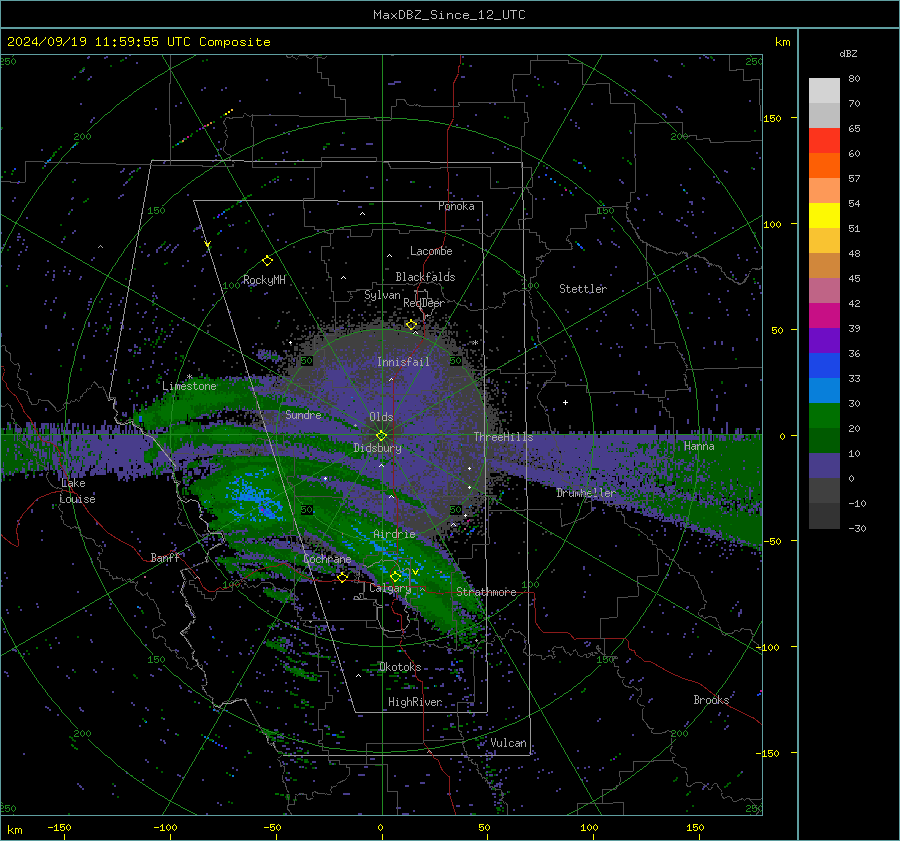Screen dimensions: 900x841
Task: Select the light blue 30-33 dBZ swatch
Action: [824, 391]
